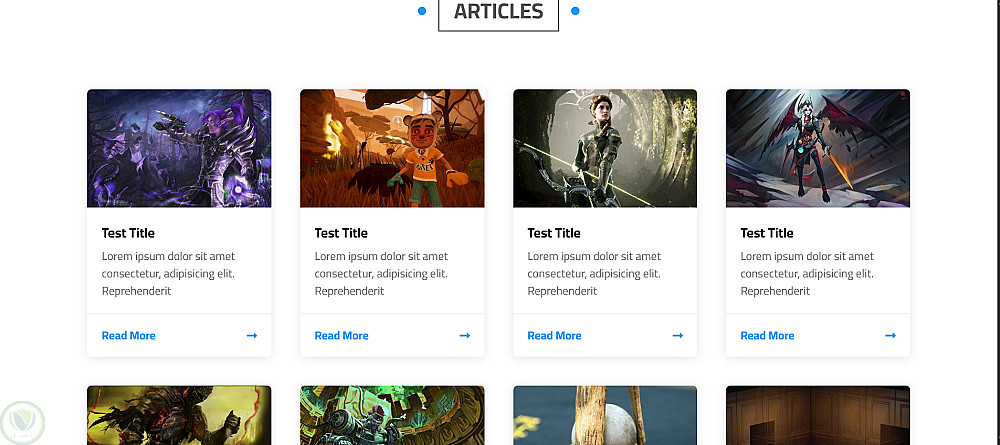Click the arrow icon on the first card
This screenshot has width=1000, height=445.
pyautogui.click(x=252, y=335)
